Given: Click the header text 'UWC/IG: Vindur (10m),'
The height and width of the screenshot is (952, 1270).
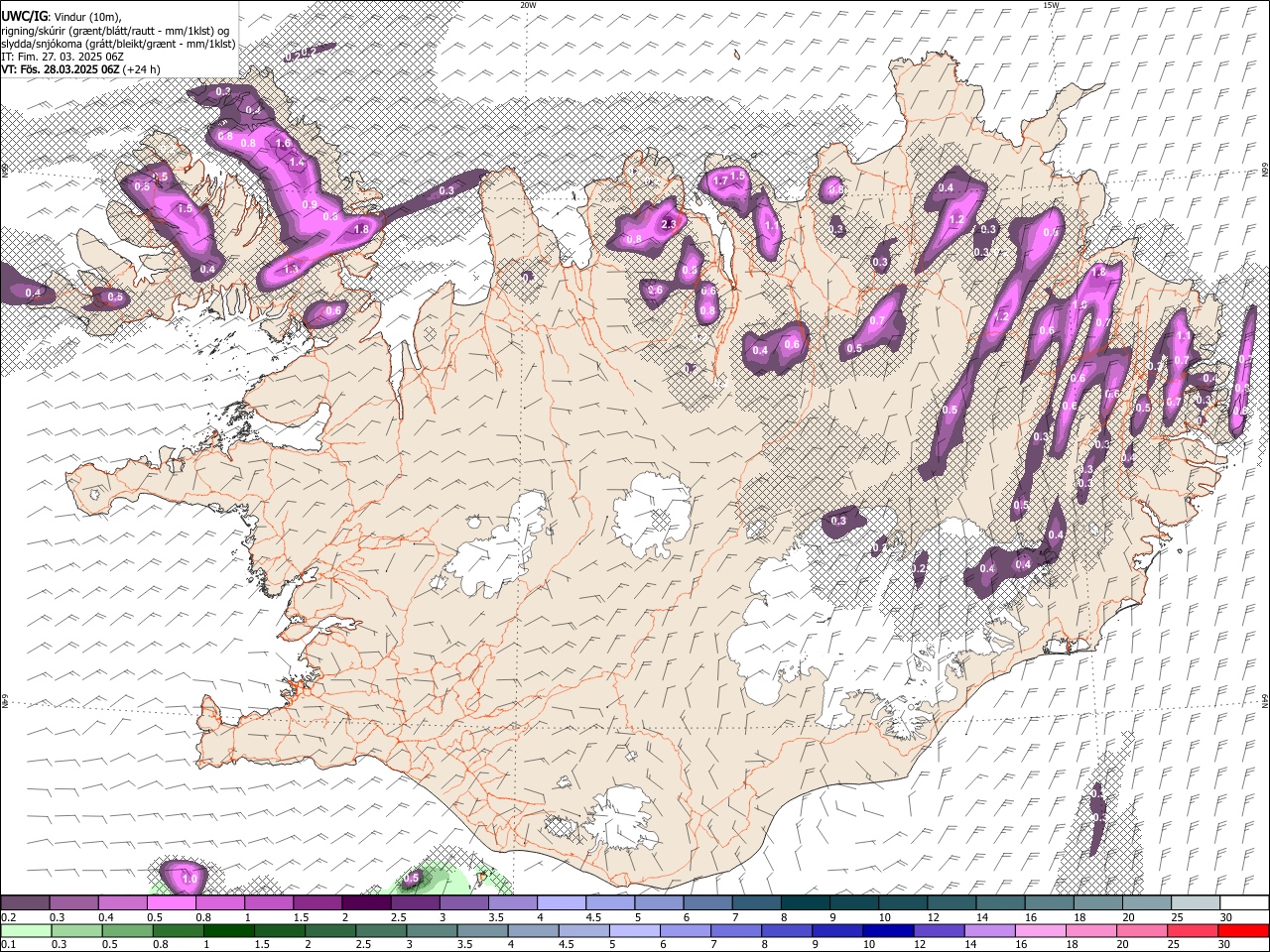Looking at the screenshot, I should click(x=61, y=17).
